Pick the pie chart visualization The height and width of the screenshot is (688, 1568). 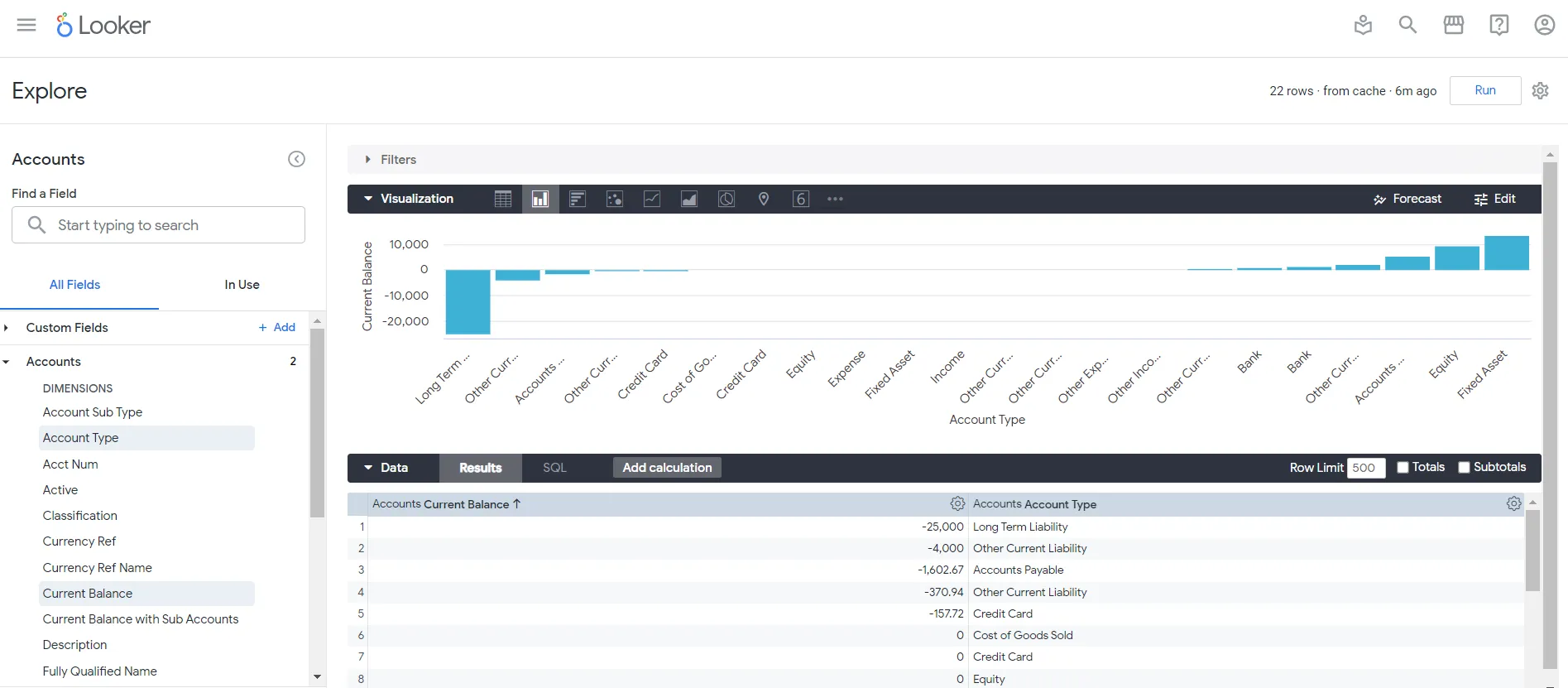click(726, 199)
